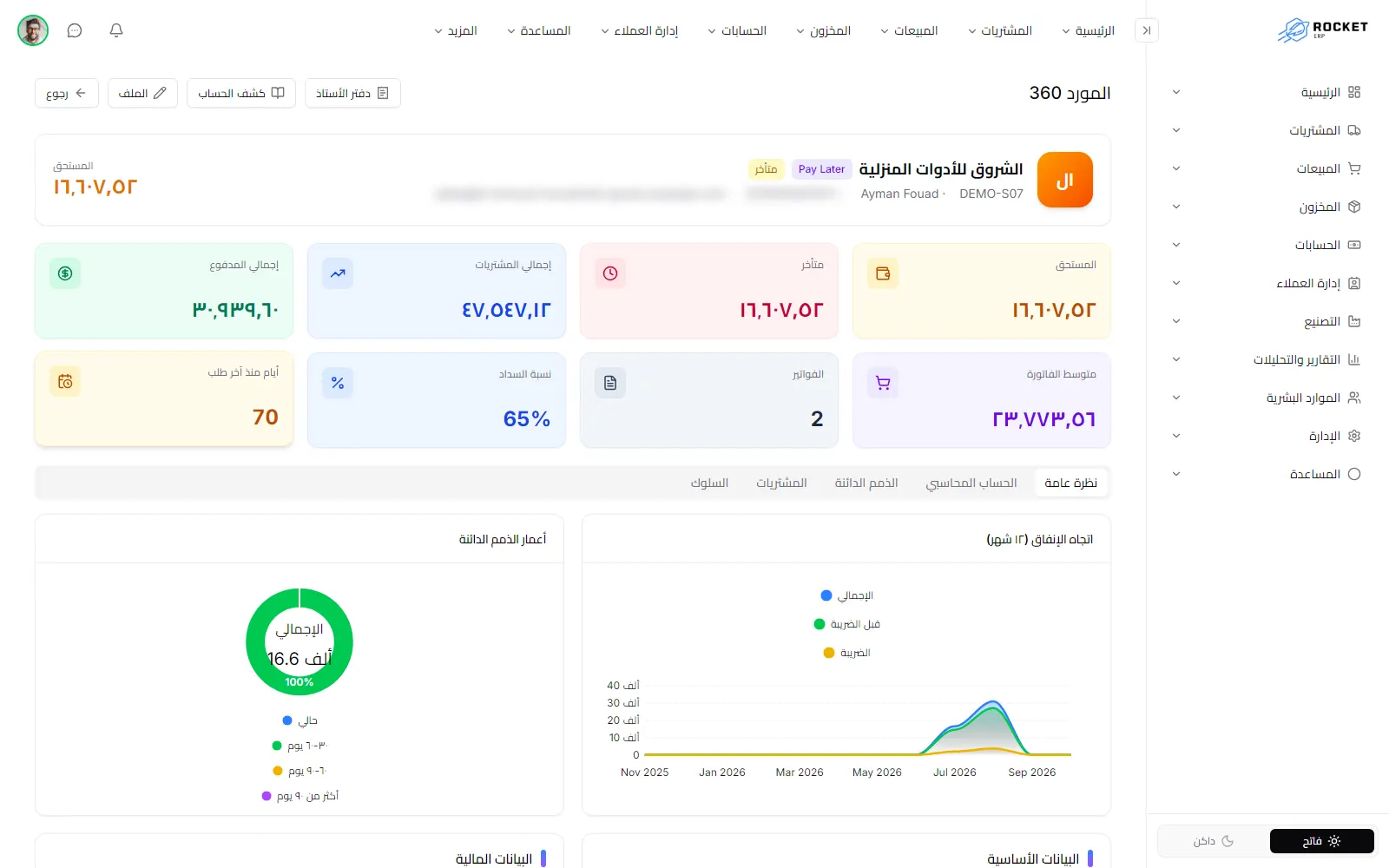The width and height of the screenshot is (1389, 868).
Task: Toggle حالي legend entry in aging chart
Action: point(300,720)
